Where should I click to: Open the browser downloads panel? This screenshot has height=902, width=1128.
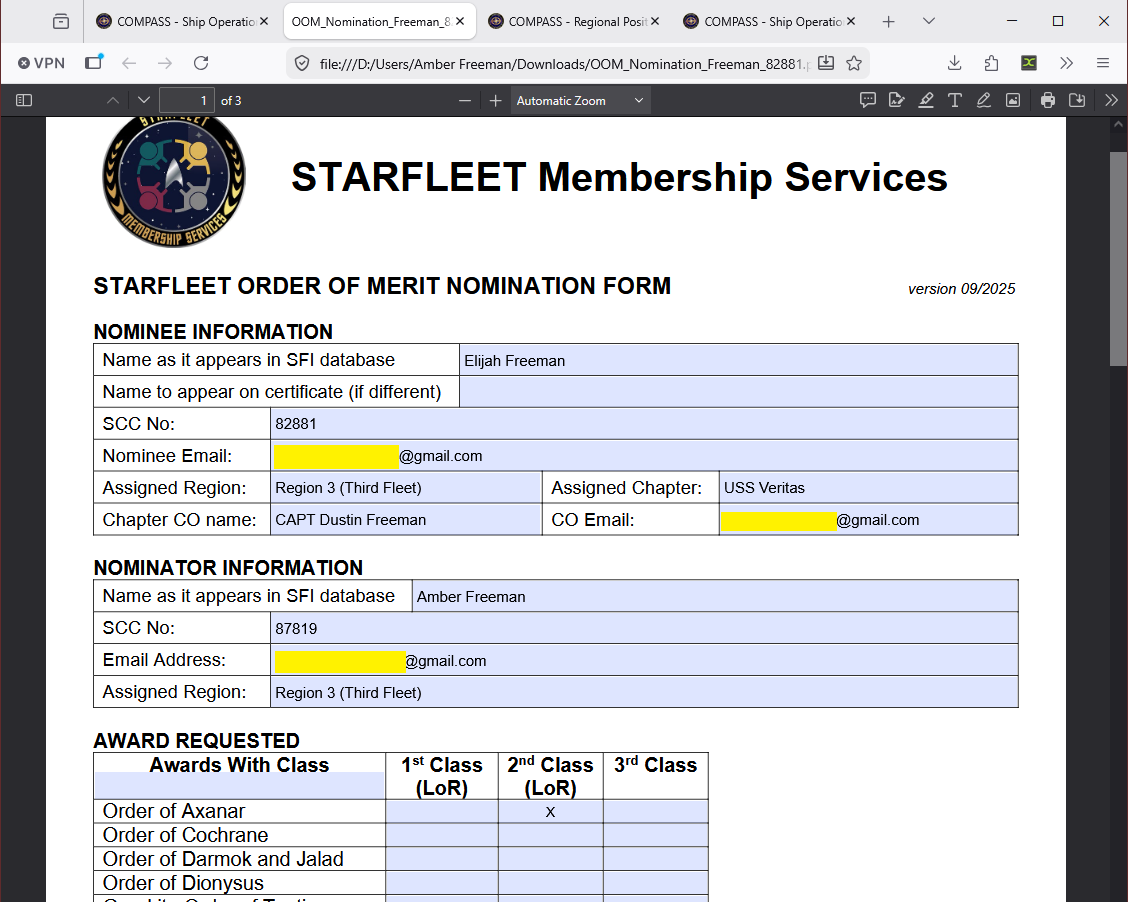tap(955, 63)
